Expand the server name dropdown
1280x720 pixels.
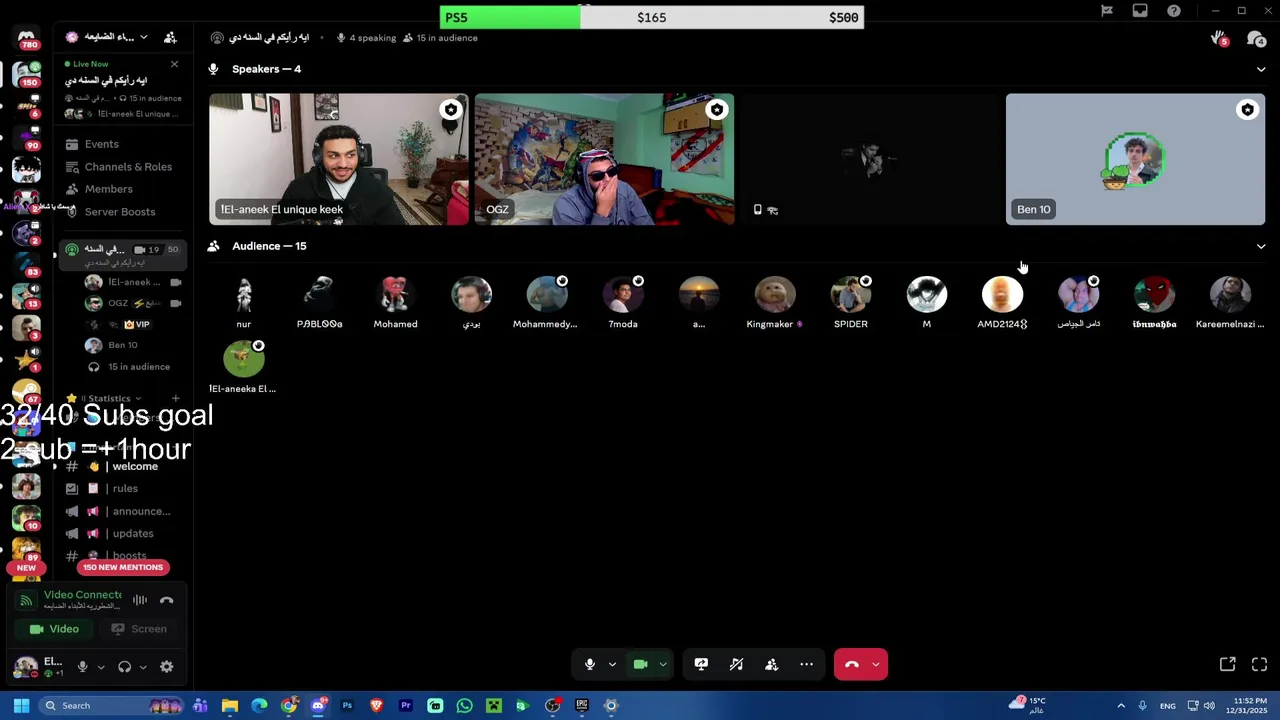click(143, 37)
